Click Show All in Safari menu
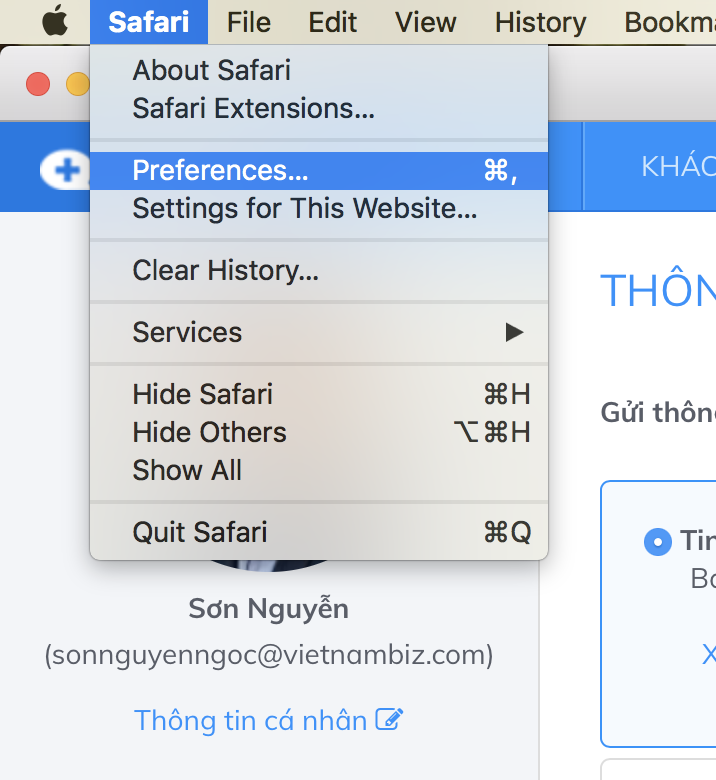The height and width of the screenshot is (780, 716). [x=187, y=470]
